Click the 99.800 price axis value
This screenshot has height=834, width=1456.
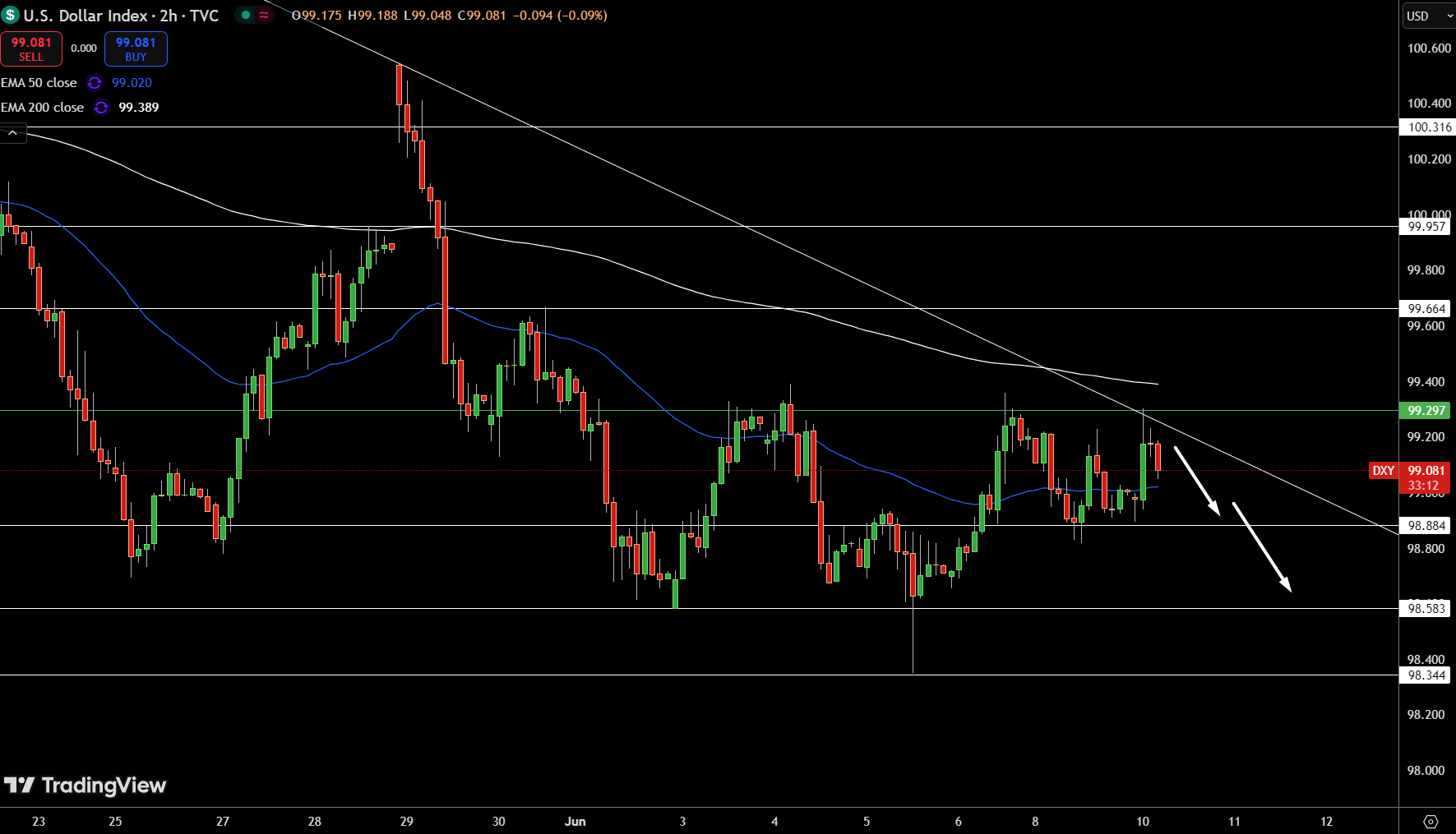pos(1426,270)
